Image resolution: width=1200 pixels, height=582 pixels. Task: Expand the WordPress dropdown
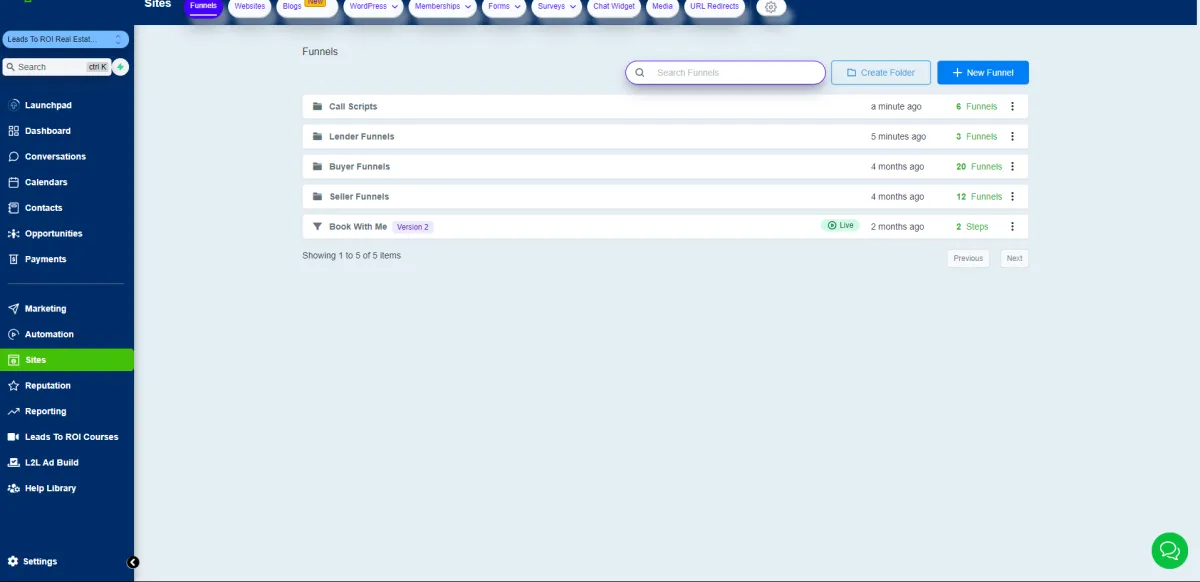point(374,6)
